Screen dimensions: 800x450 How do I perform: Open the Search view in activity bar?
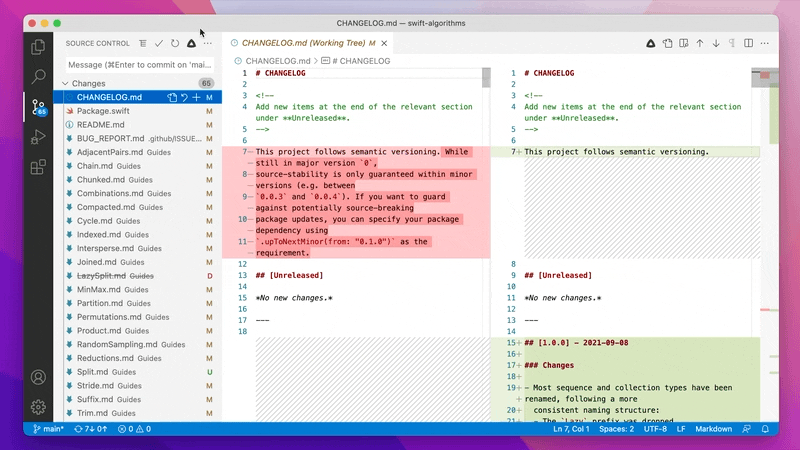(38, 77)
